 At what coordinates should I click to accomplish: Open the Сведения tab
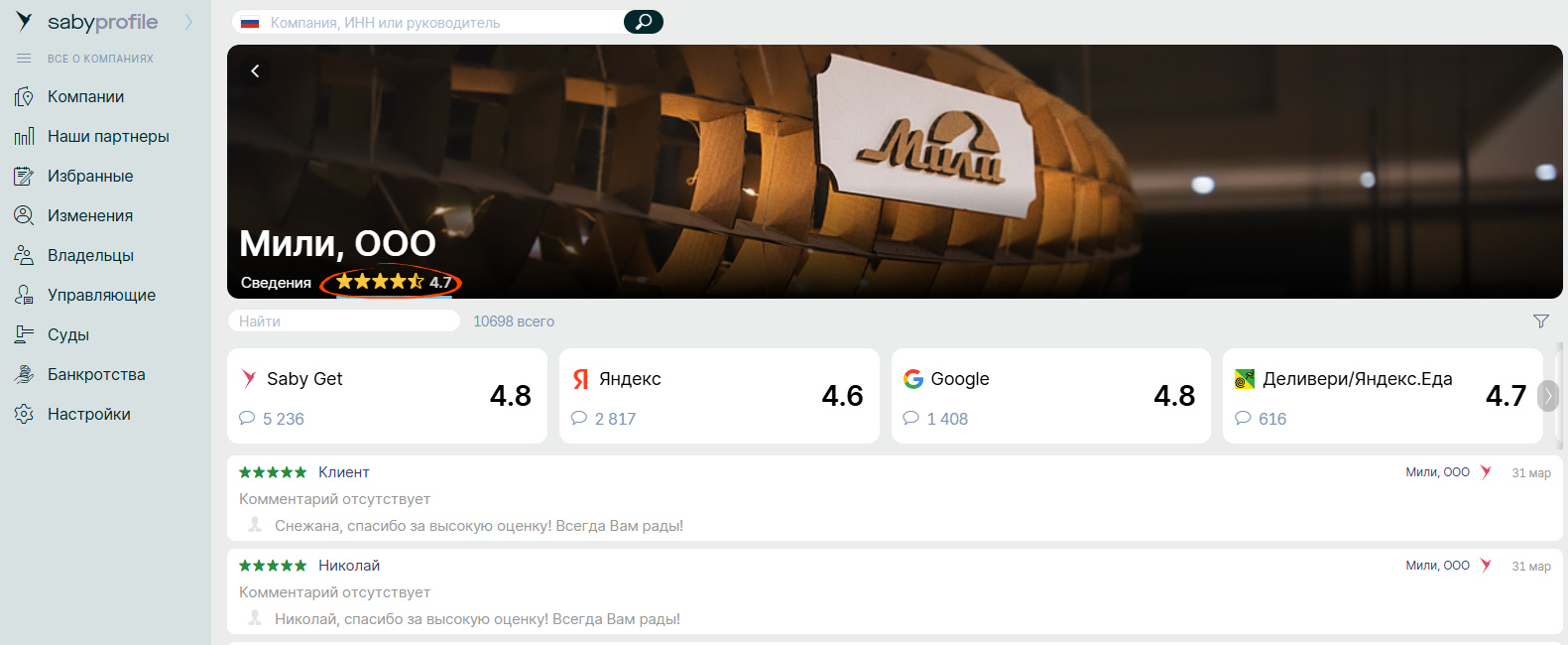tap(276, 283)
